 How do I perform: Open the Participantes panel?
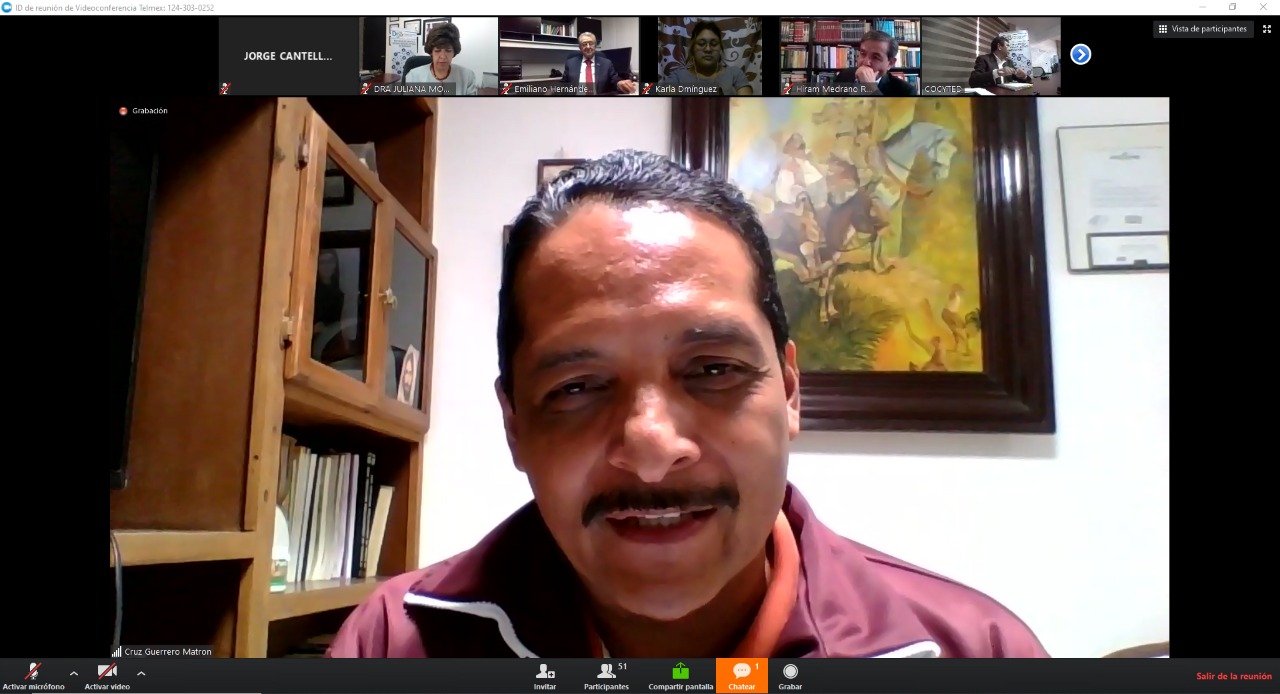(x=606, y=675)
